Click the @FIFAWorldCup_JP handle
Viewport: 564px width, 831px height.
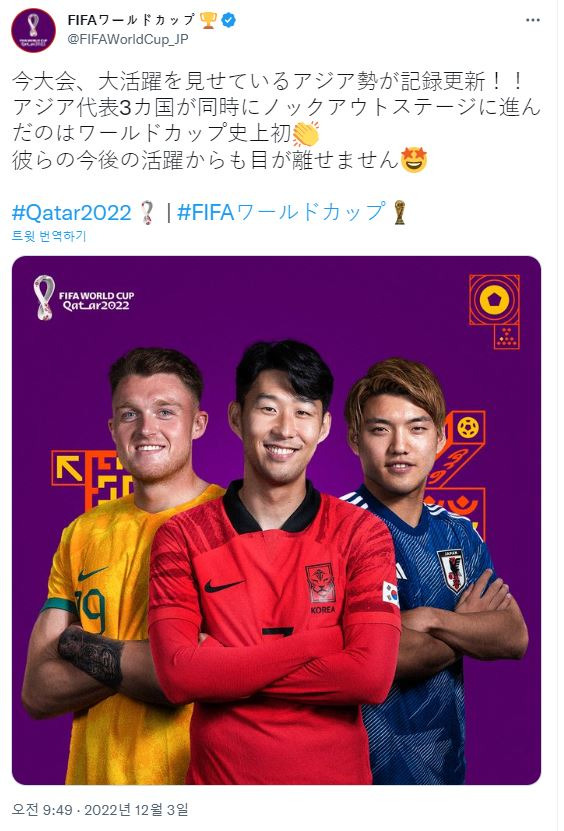pos(128,39)
